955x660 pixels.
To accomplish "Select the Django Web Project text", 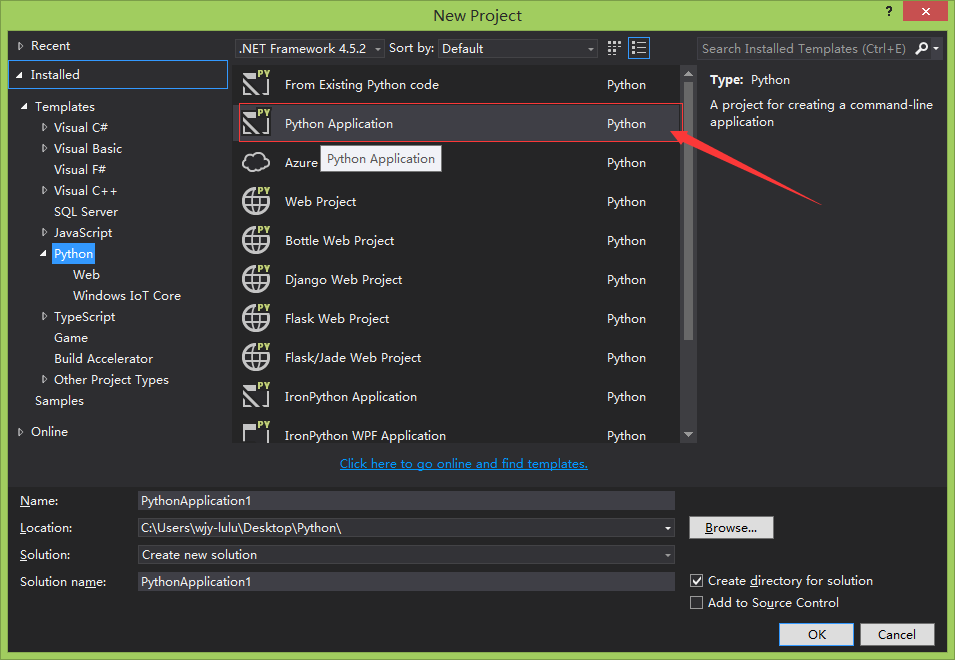I will [x=344, y=279].
